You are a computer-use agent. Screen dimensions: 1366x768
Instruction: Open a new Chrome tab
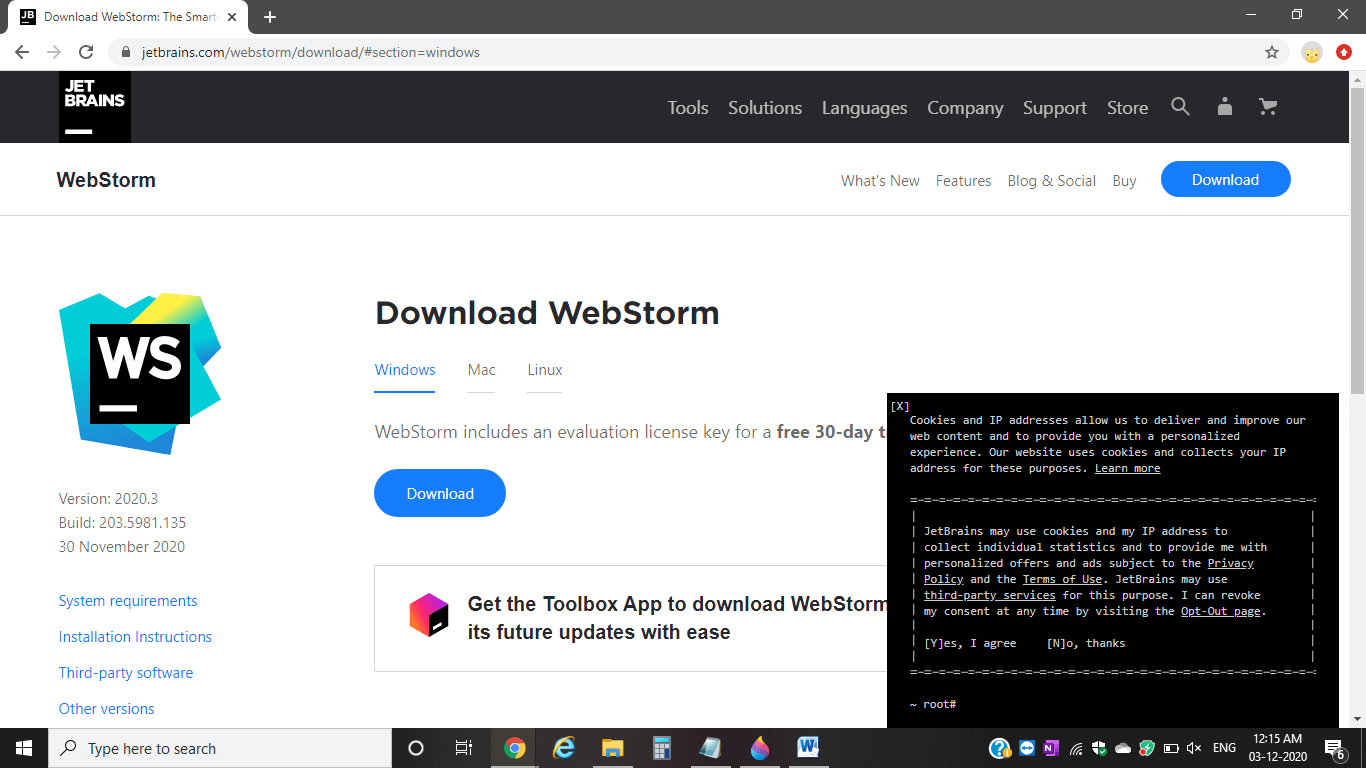click(x=270, y=17)
